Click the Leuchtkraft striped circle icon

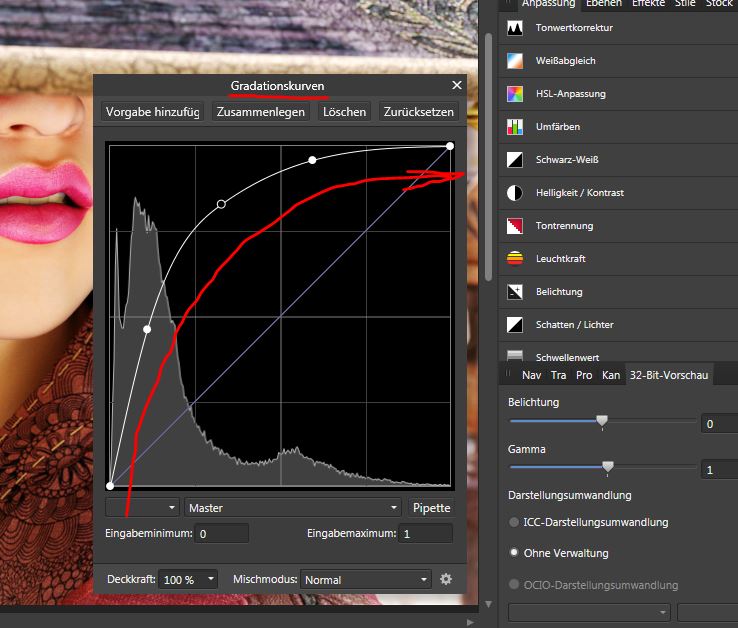(515, 258)
